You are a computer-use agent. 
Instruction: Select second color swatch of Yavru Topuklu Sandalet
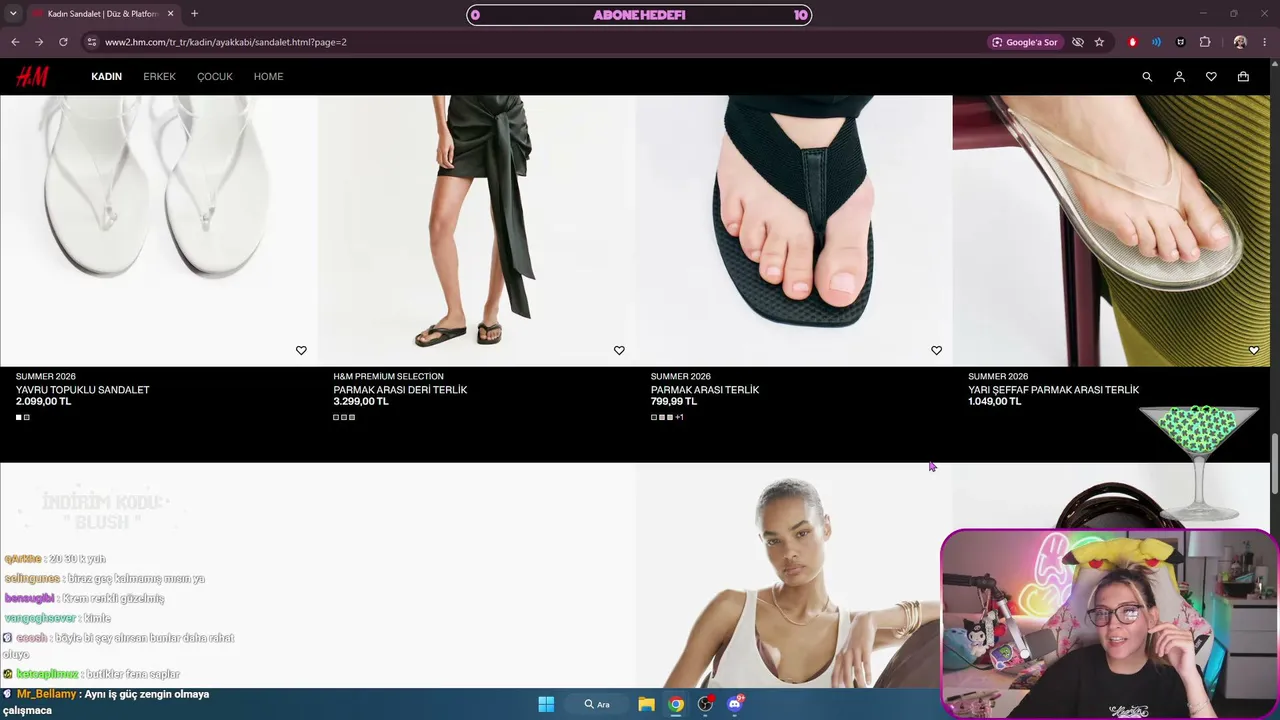pos(27,417)
